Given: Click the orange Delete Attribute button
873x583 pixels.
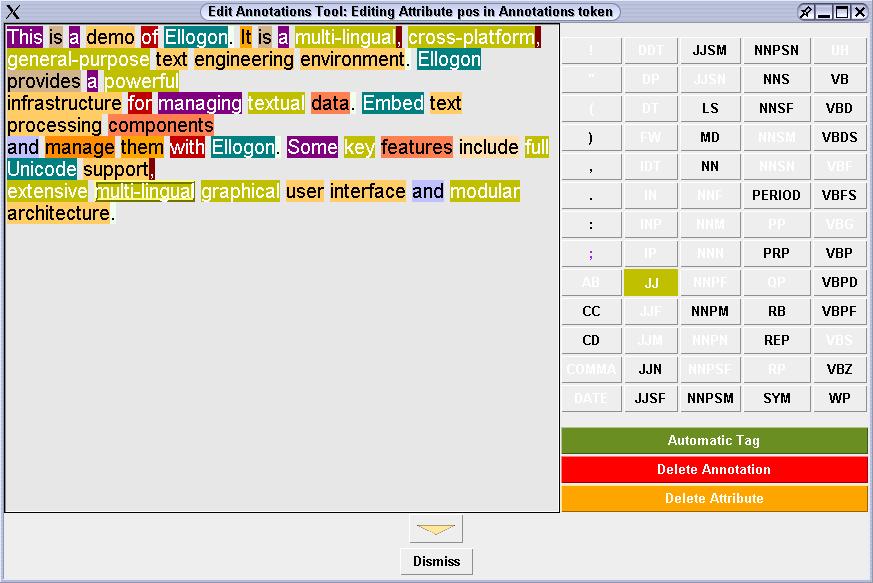Looking at the screenshot, I should coord(714,498).
